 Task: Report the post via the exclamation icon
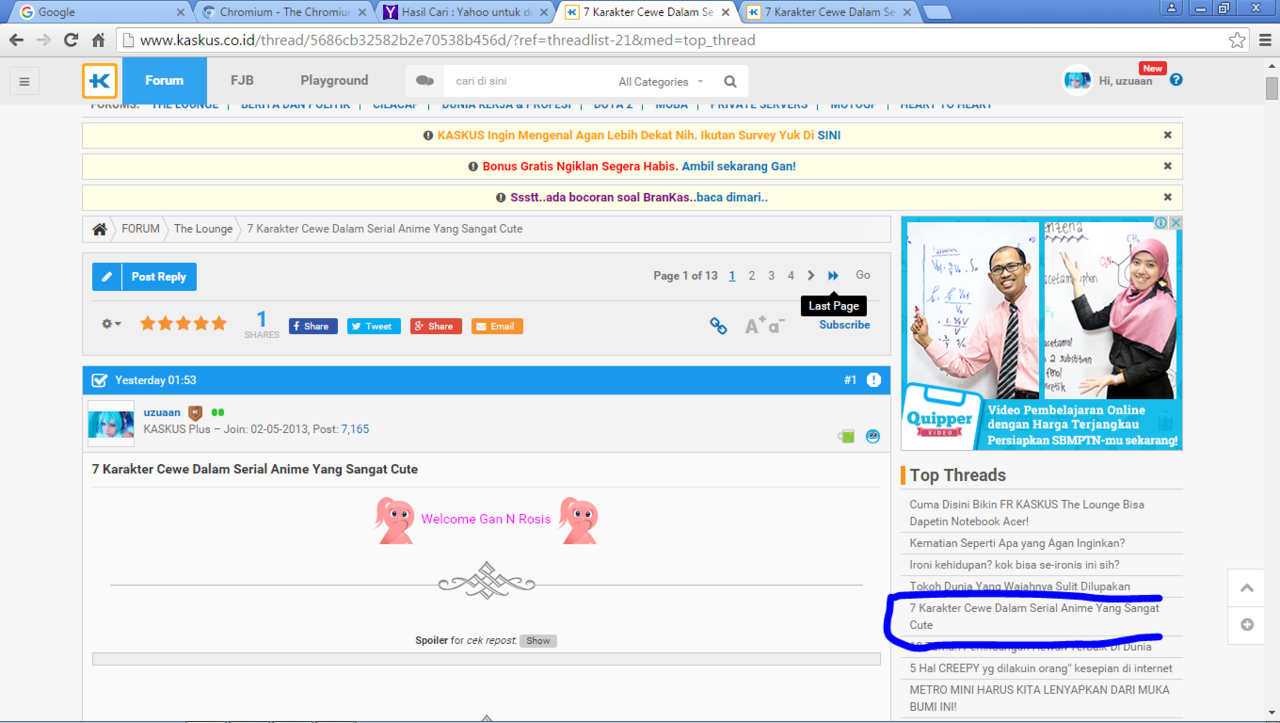pyautogui.click(x=873, y=380)
